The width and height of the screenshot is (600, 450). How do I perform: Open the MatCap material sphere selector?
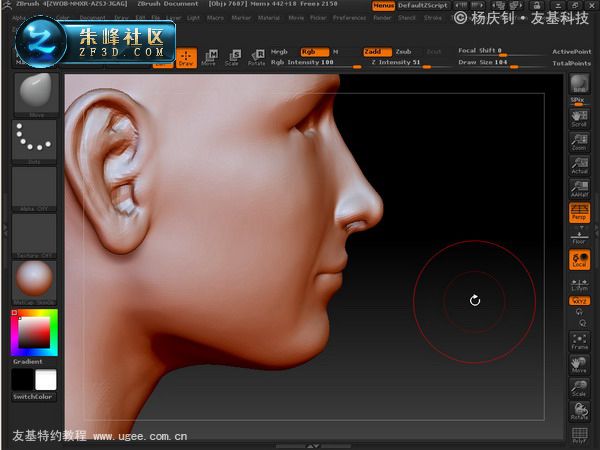(34, 283)
